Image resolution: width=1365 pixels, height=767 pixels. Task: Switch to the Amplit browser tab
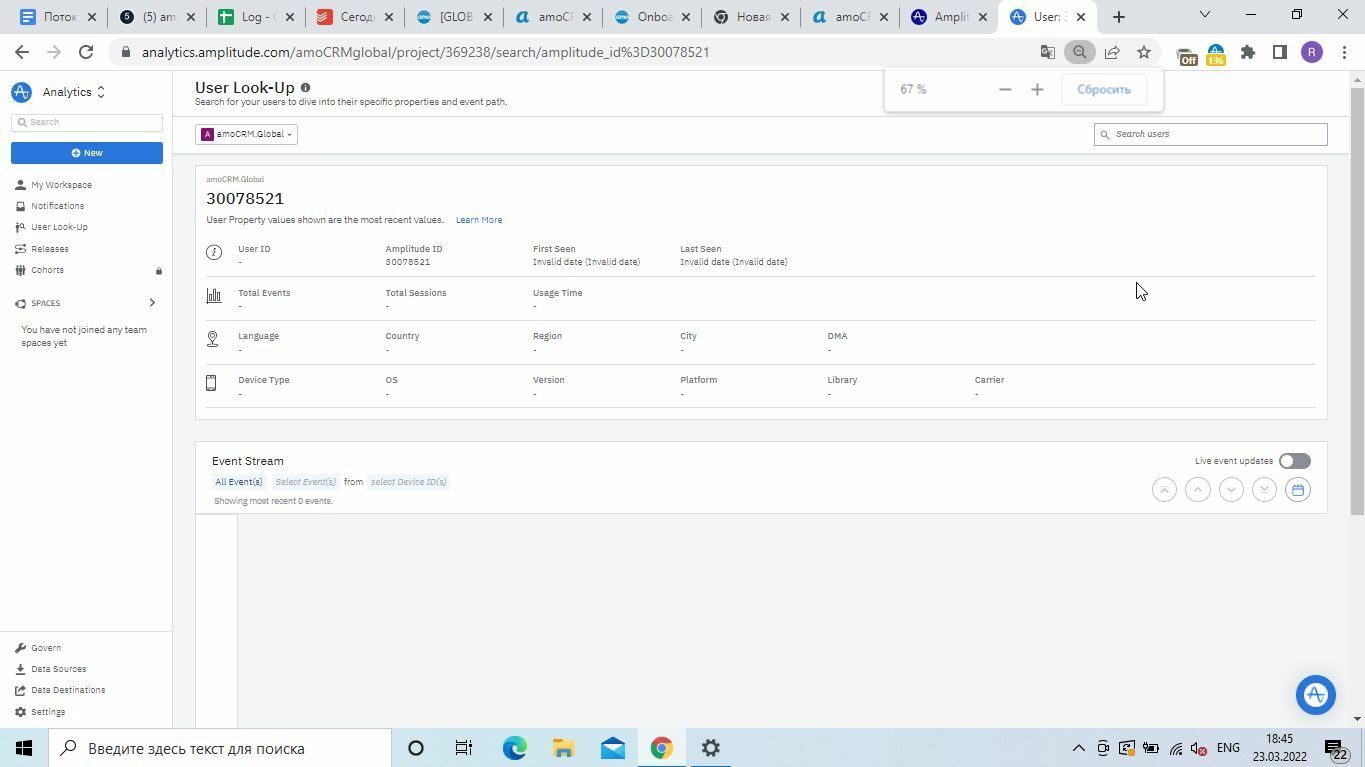(x=947, y=17)
